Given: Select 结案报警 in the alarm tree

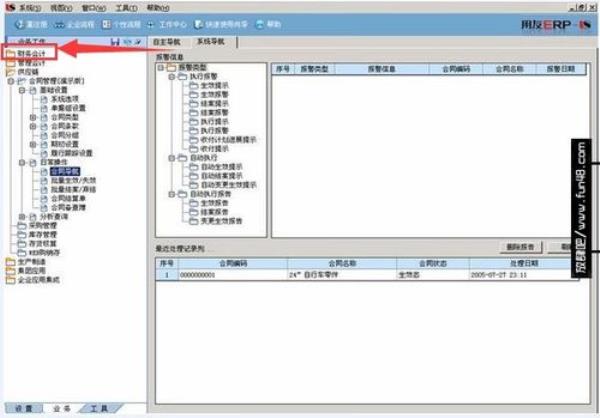Looking at the screenshot, I should 214,113.
